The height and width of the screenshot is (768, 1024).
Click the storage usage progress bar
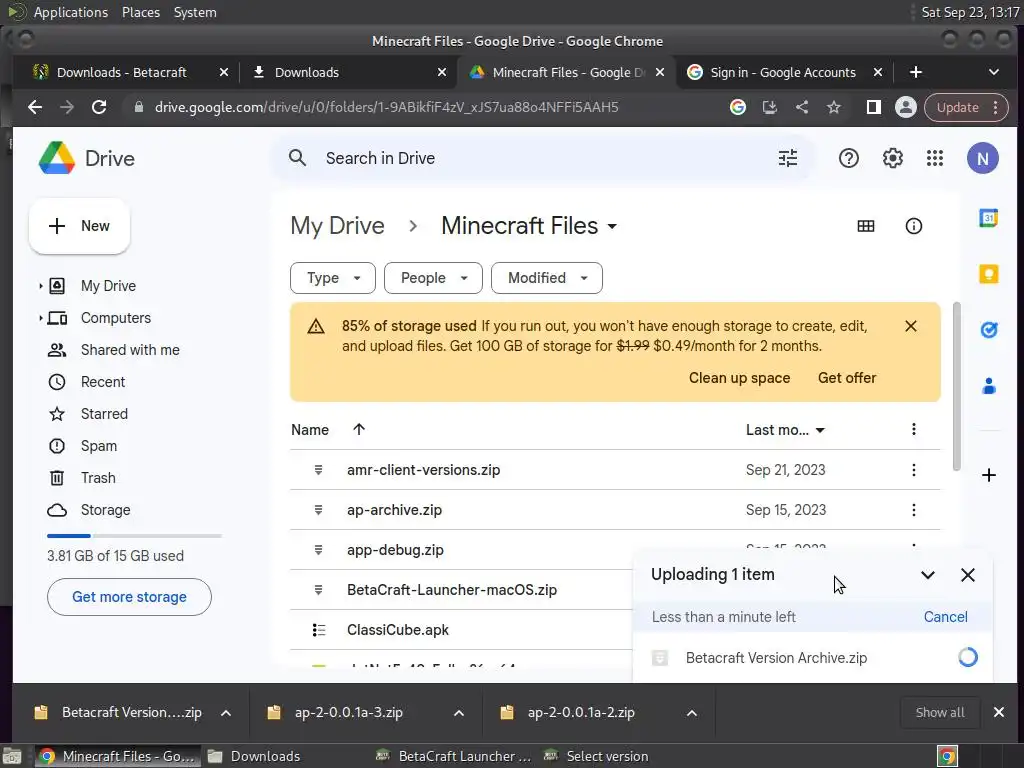click(x=135, y=536)
